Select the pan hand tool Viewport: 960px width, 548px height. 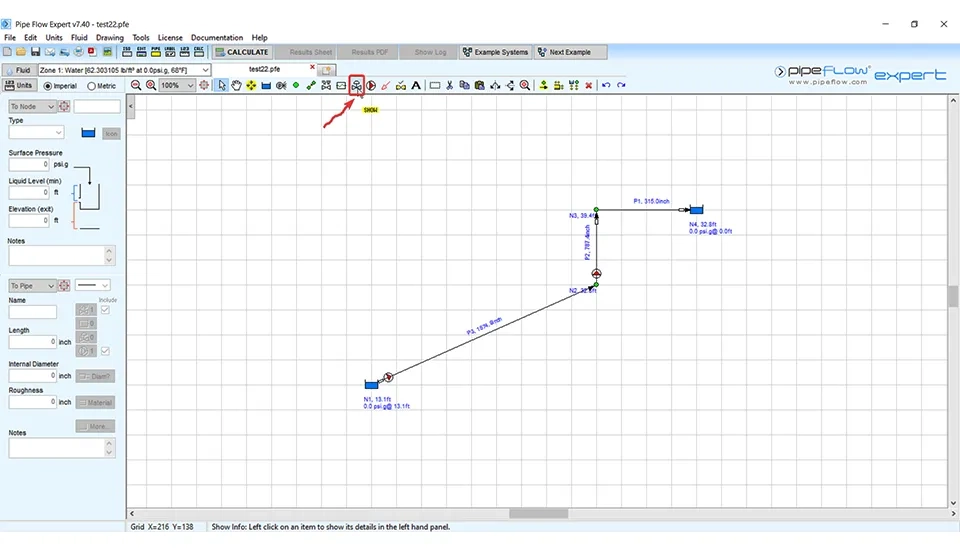[237, 86]
